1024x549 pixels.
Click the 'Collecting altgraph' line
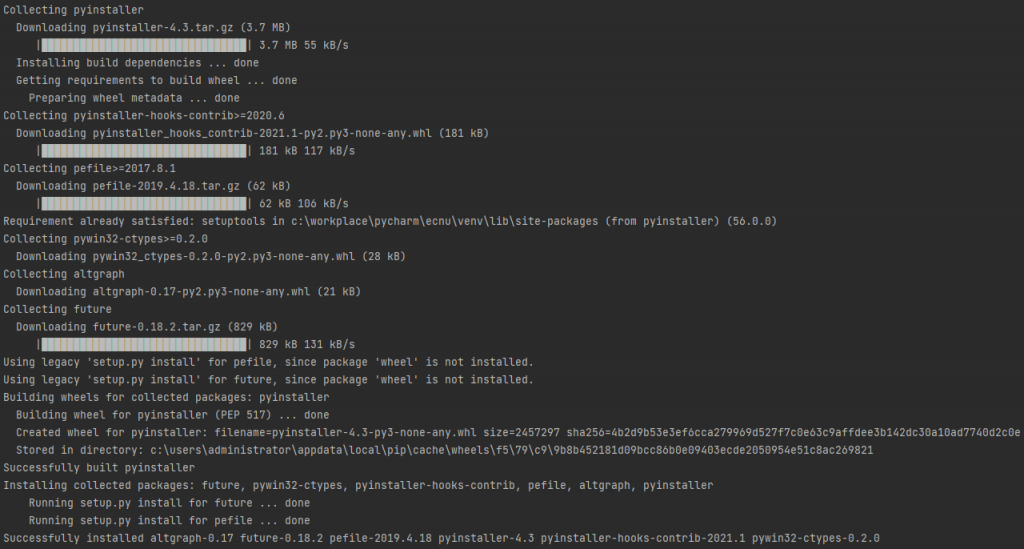64,274
